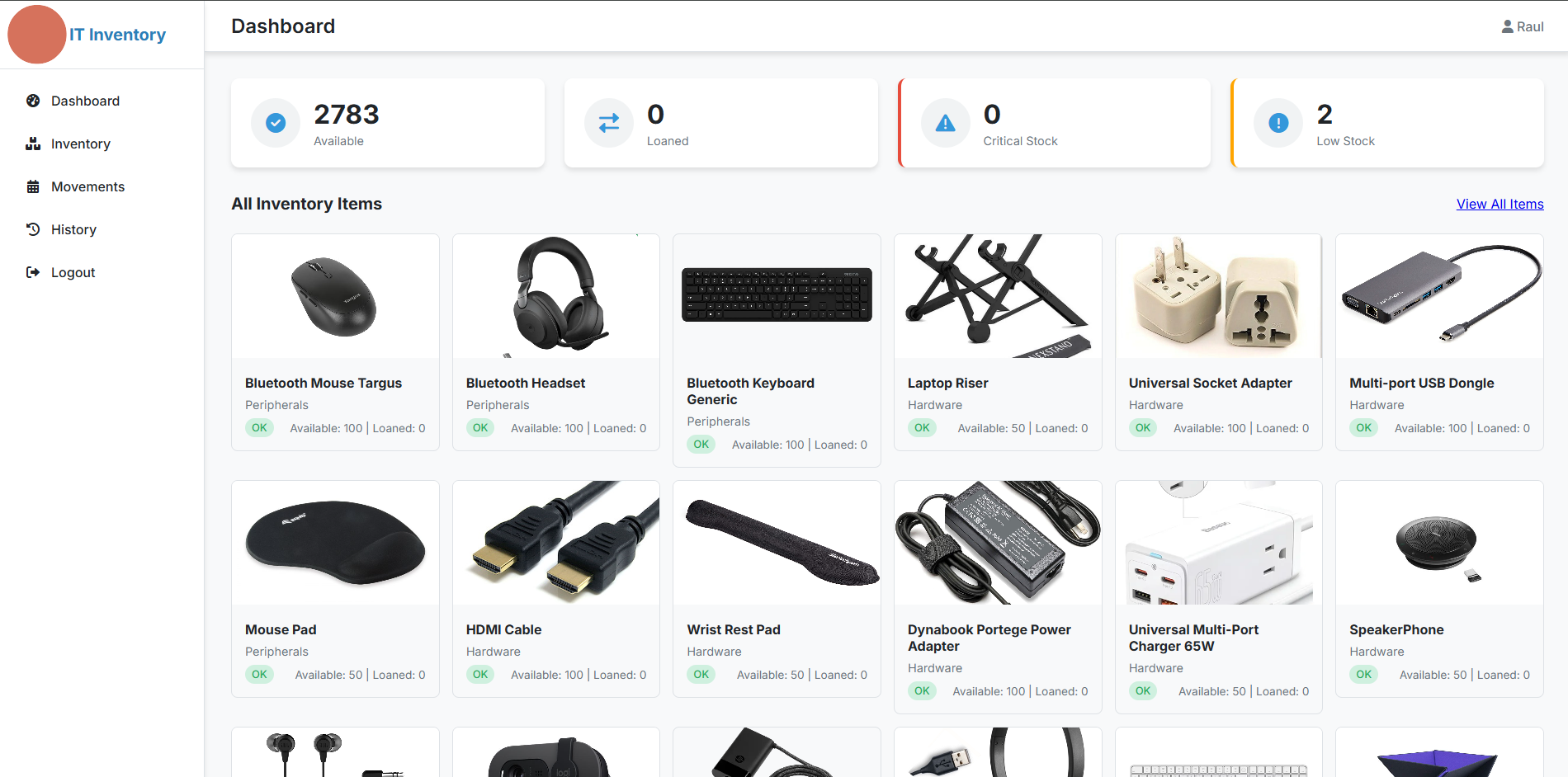
Task: Click the swap arrows icon on Loaned card
Action: click(609, 123)
